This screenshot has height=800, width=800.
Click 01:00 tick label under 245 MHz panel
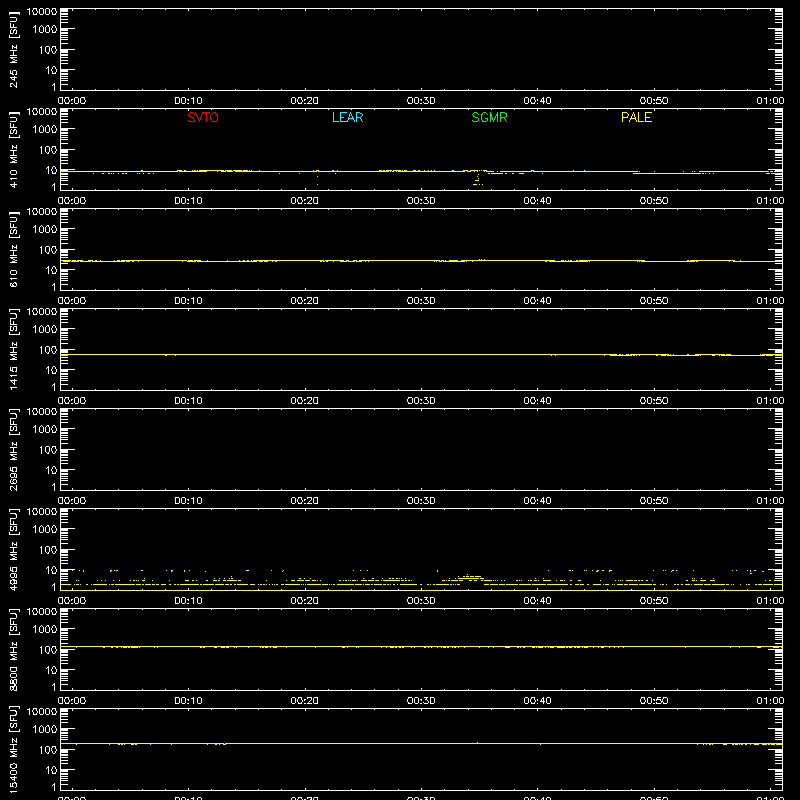coord(770,101)
